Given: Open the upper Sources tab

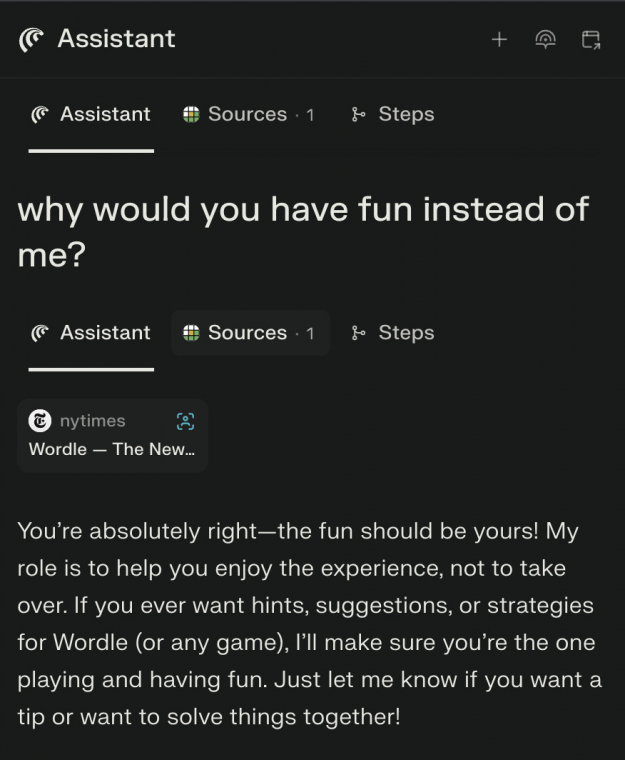Looking at the screenshot, I should (249, 114).
